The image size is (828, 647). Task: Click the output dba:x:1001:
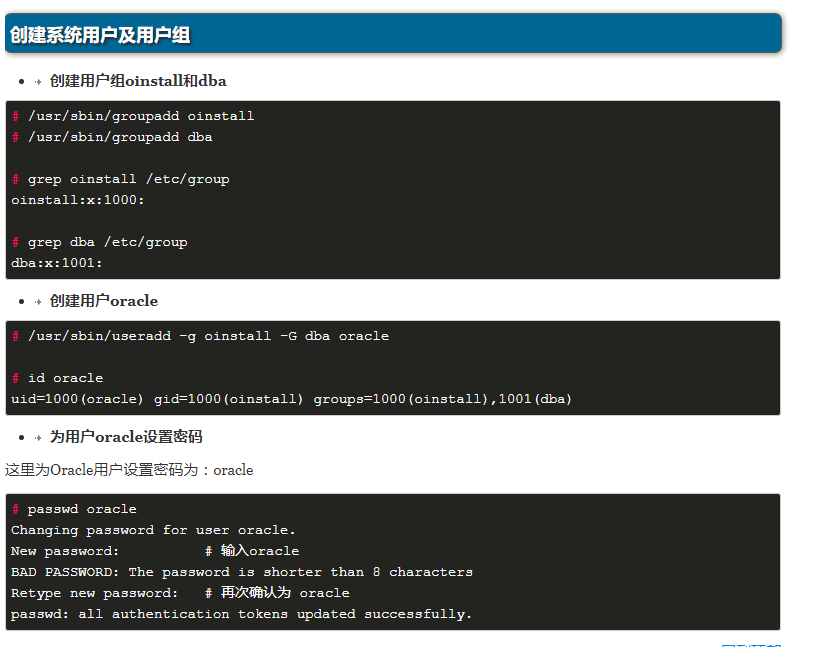coord(57,263)
